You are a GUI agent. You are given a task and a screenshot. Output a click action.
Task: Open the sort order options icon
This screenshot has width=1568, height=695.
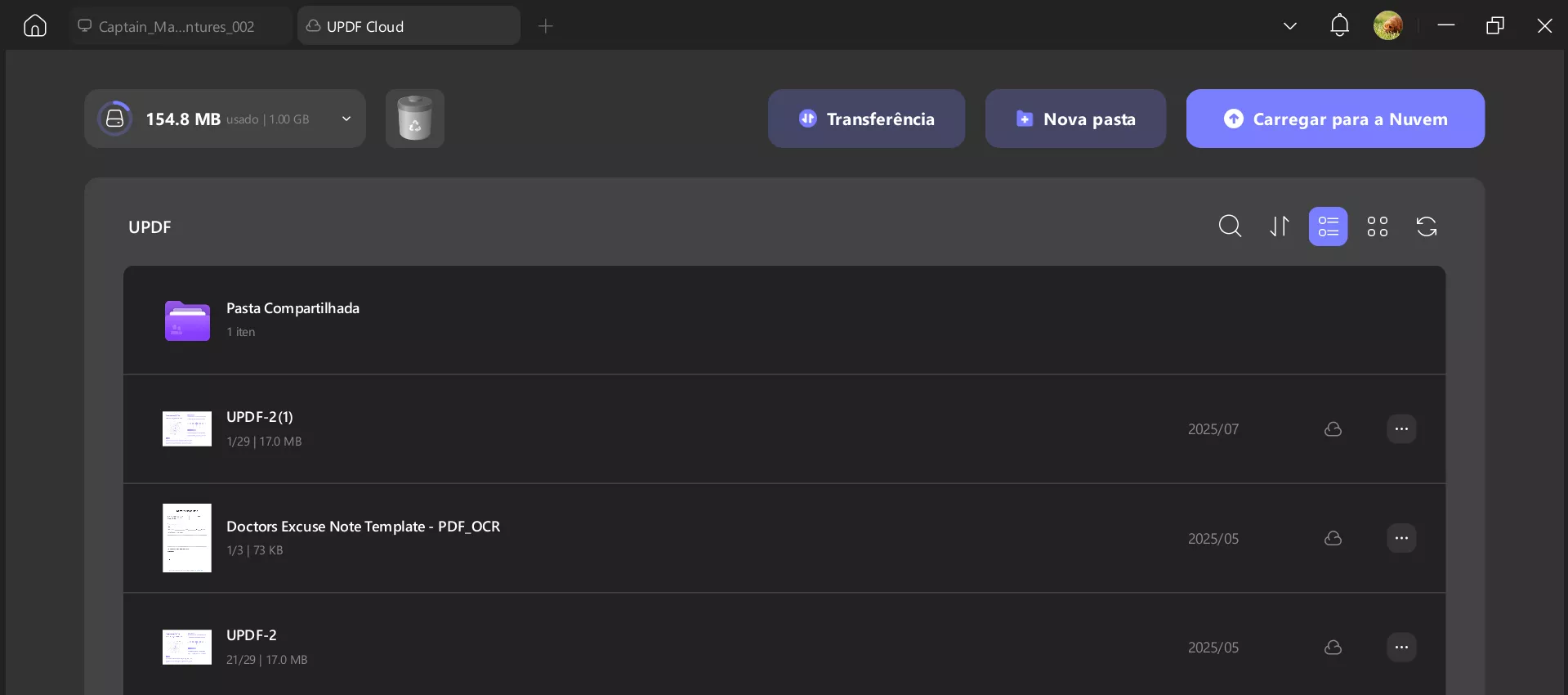click(x=1280, y=226)
